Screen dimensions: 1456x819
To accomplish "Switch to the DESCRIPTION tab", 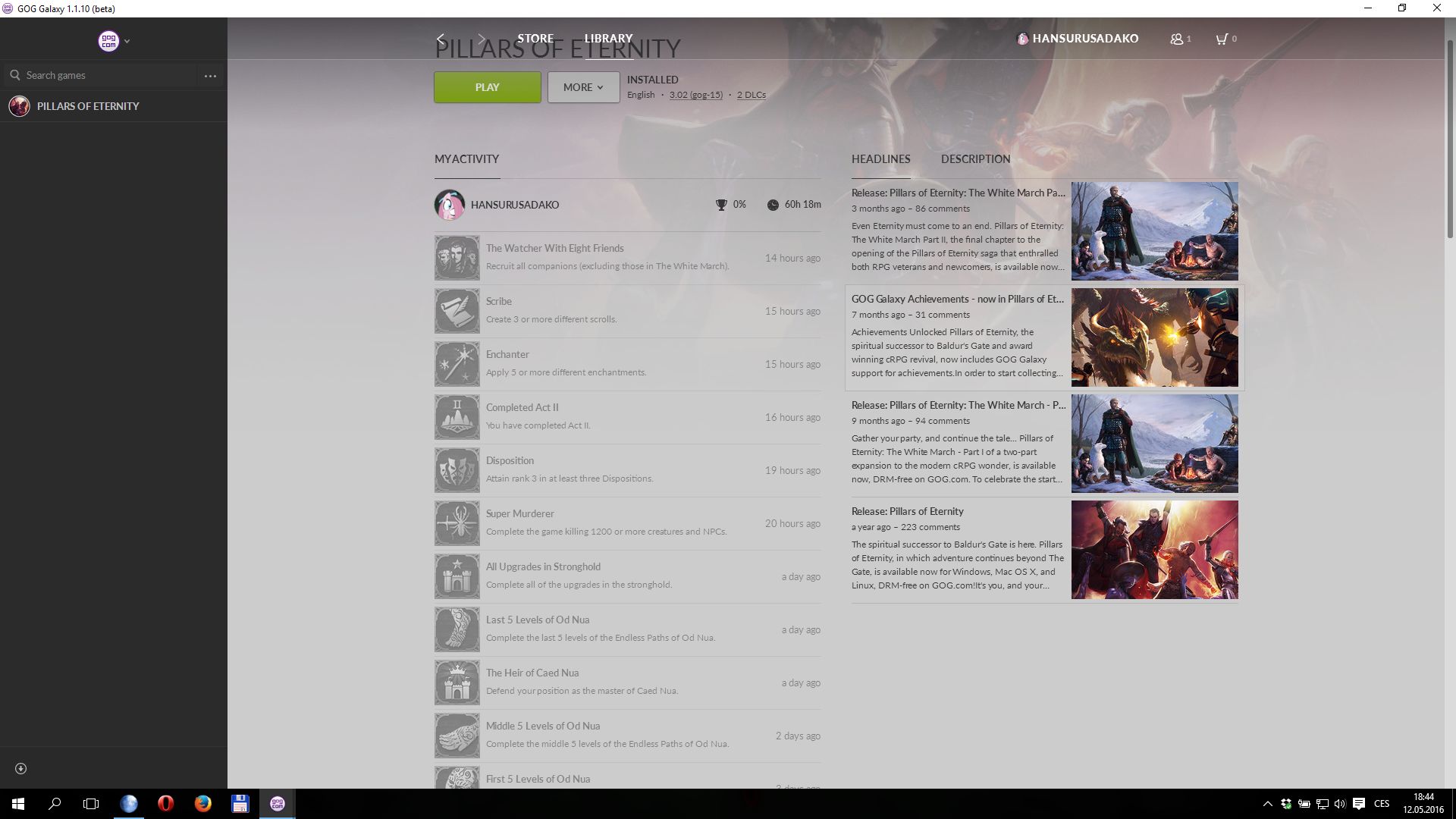I will pyautogui.click(x=975, y=159).
